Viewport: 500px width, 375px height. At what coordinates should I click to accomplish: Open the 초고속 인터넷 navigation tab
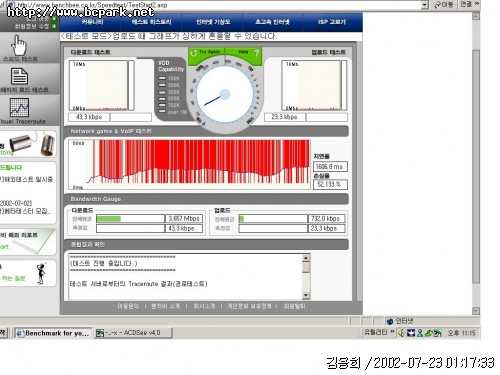pyautogui.click(x=272, y=22)
